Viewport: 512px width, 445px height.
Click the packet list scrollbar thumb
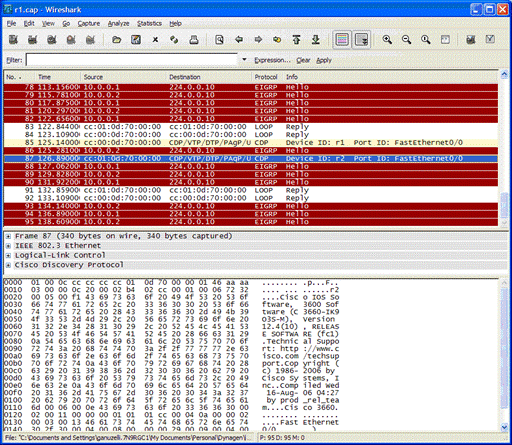click(504, 205)
